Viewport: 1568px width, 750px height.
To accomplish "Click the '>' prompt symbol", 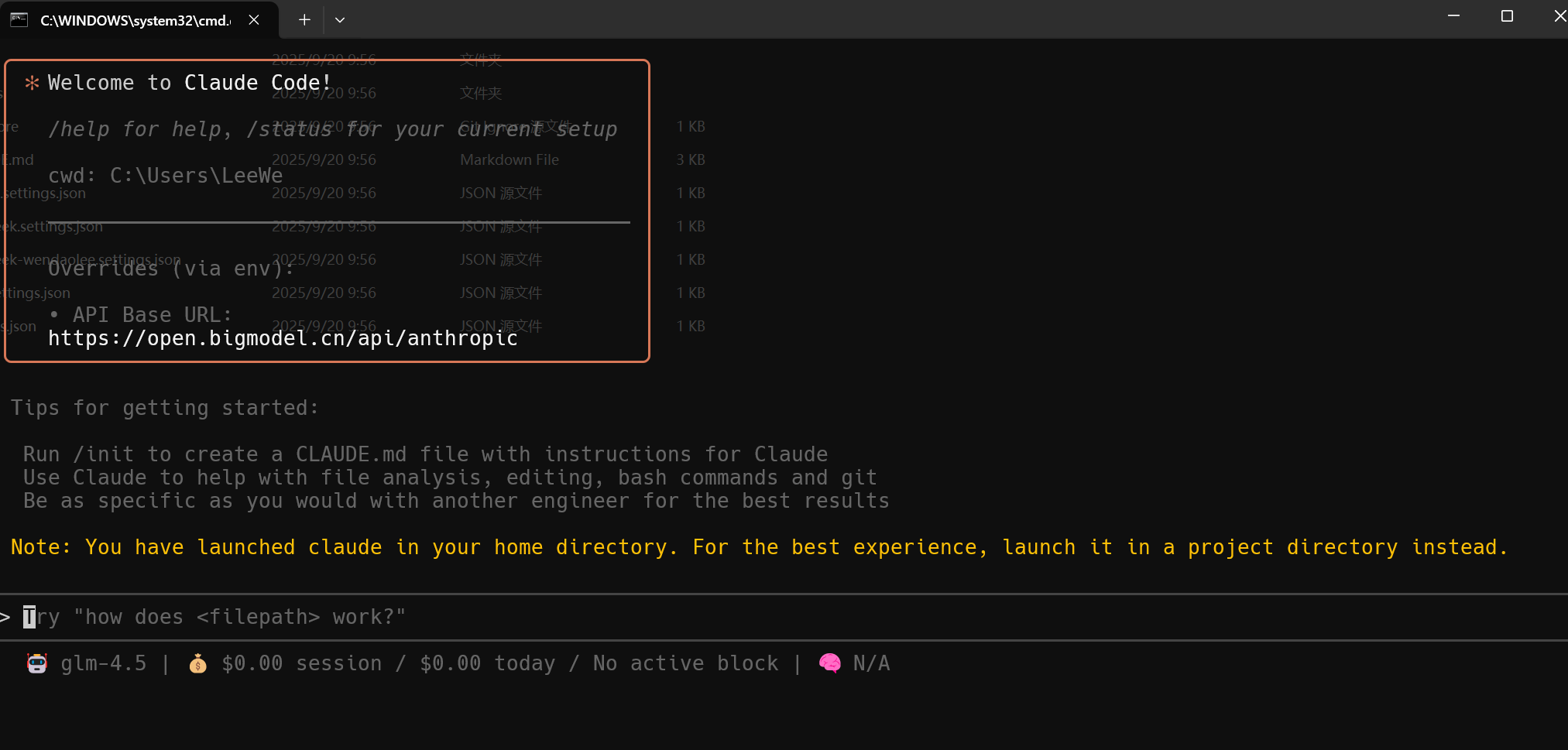I will pos(5,617).
